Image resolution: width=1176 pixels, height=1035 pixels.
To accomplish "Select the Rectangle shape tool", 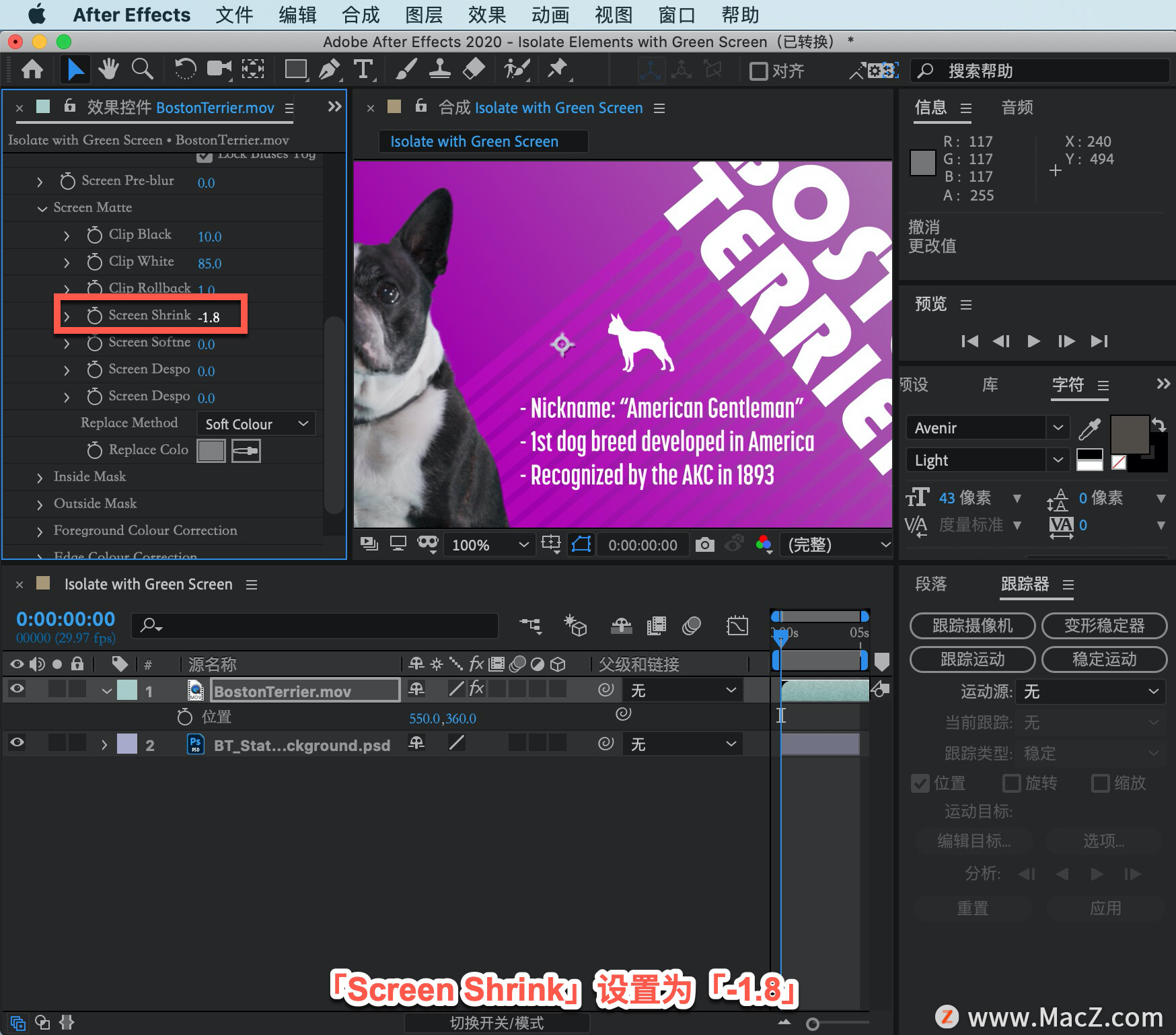I will click(296, 70).
